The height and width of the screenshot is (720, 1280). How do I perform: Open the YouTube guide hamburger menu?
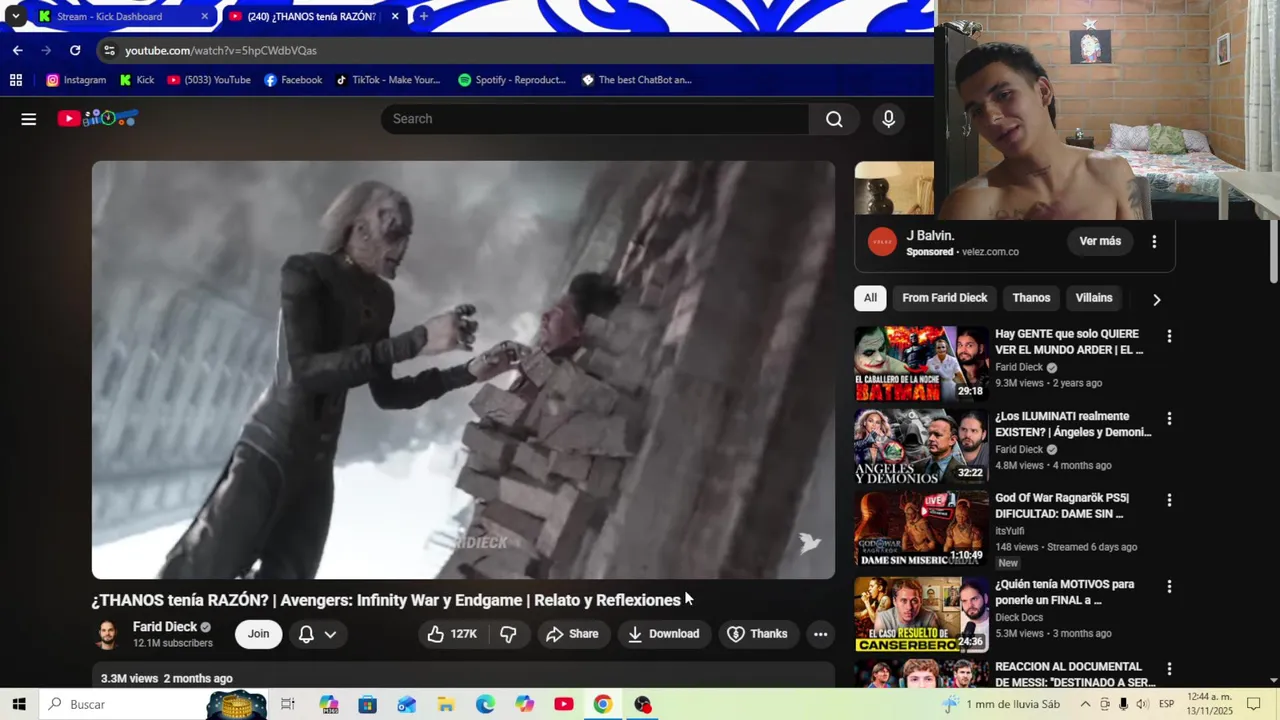click(x=28, y=119)
